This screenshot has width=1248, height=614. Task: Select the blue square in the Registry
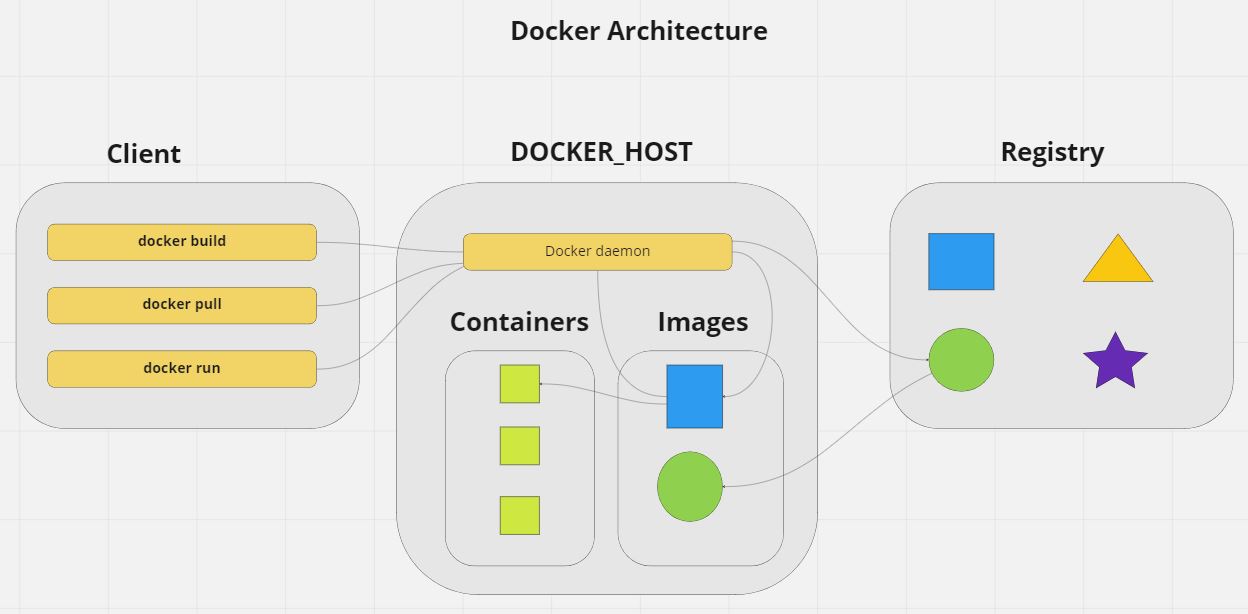pos(960,262)
